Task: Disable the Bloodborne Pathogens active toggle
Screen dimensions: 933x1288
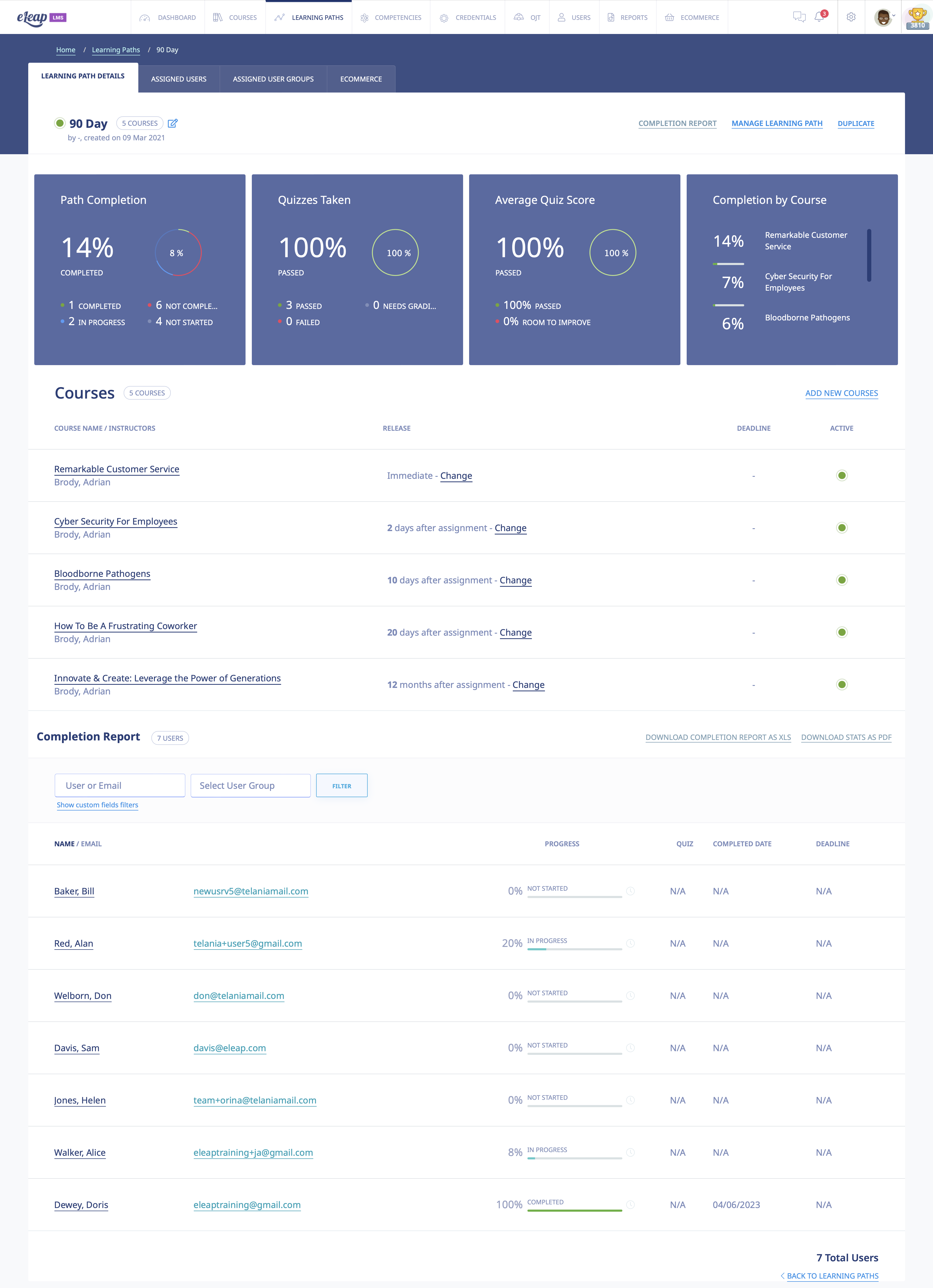Action: (841, 580)
